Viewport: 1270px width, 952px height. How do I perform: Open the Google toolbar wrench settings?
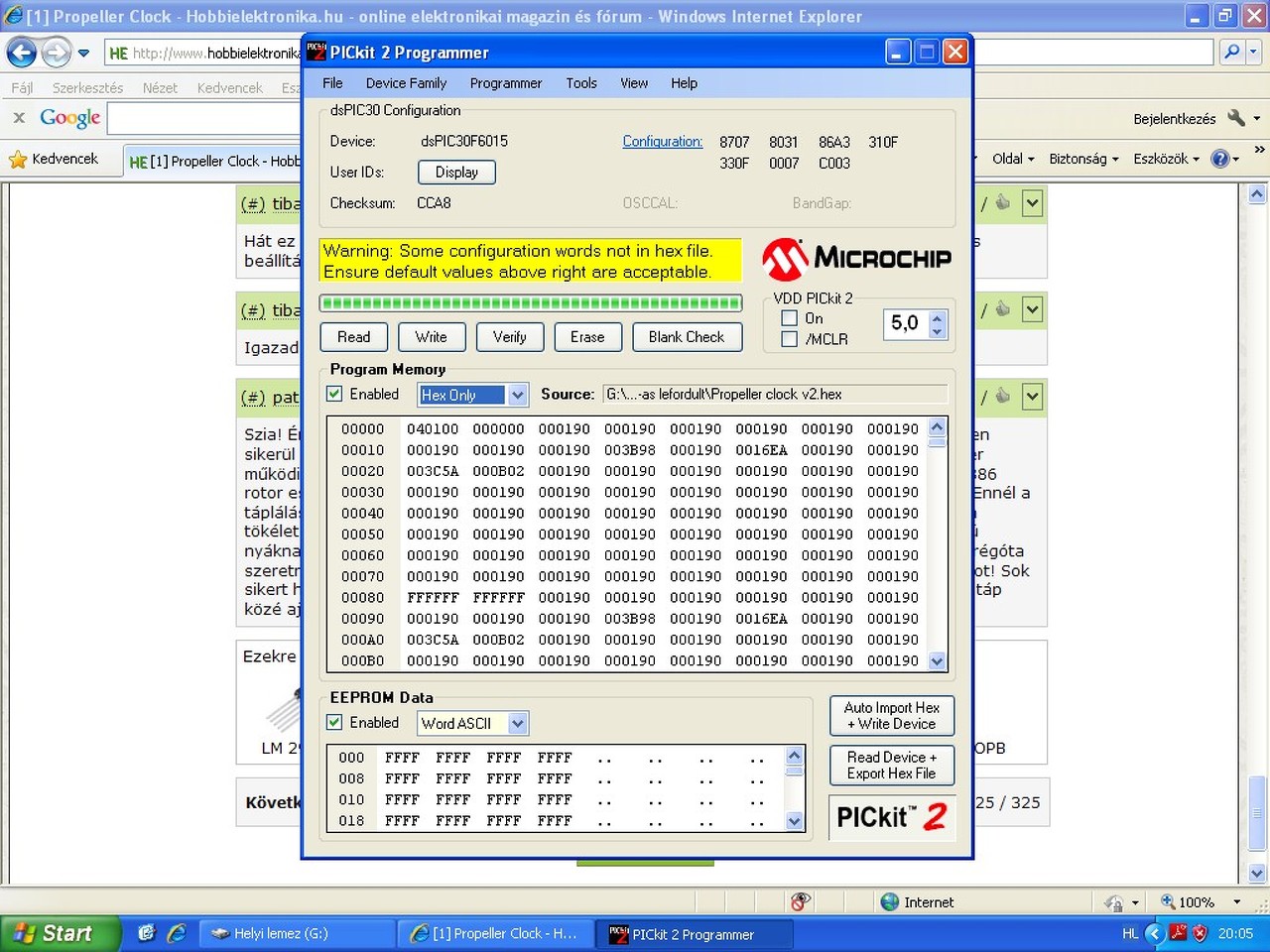[1236, 118]
